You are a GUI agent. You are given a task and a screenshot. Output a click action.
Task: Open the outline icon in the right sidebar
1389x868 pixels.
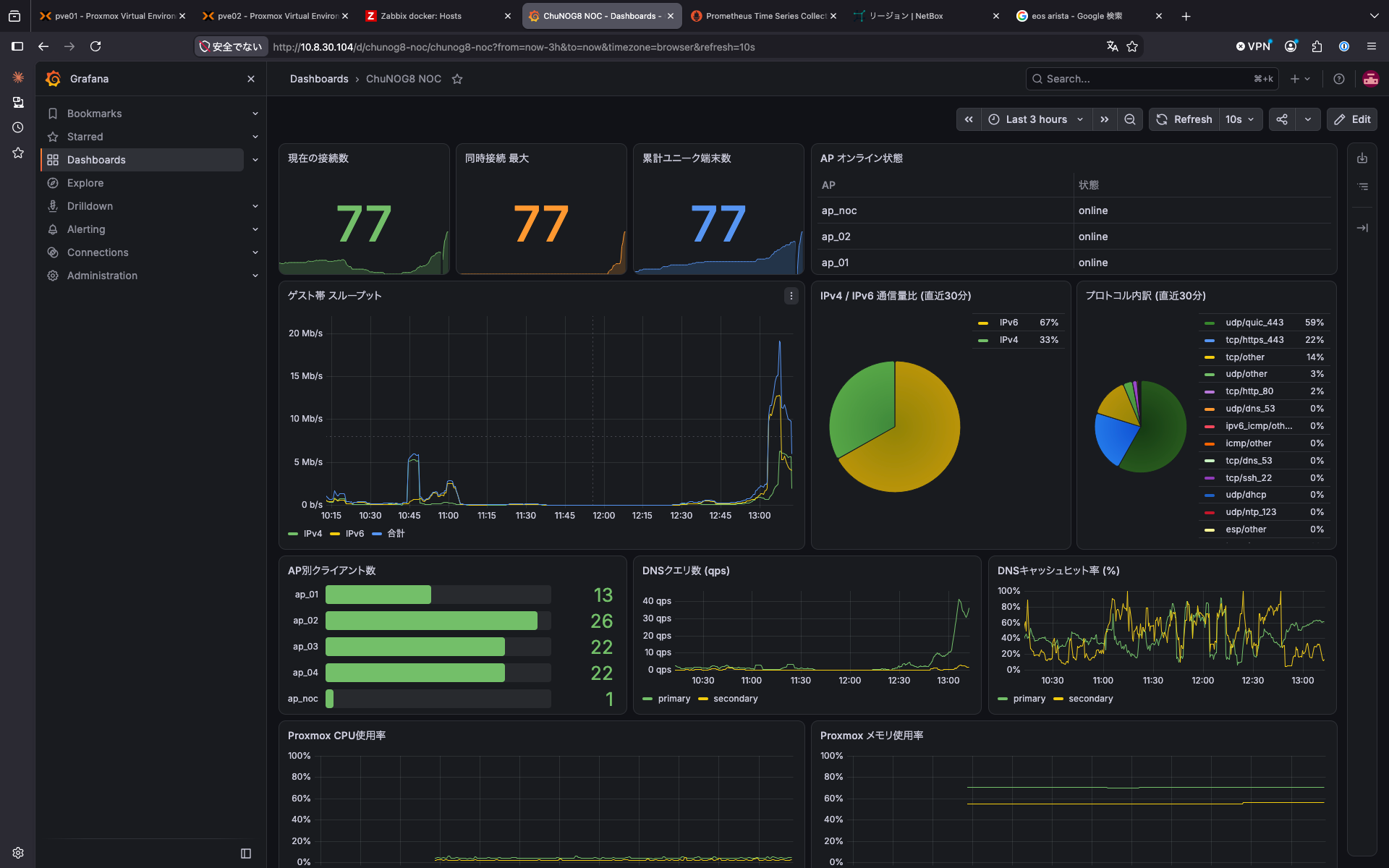[x=1362, y=187]
